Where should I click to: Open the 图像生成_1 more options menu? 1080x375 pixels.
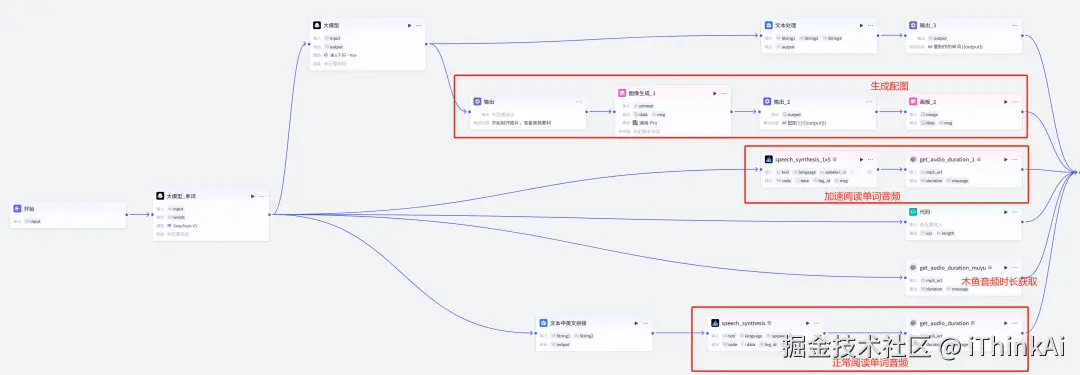click(x=724, y=93)
